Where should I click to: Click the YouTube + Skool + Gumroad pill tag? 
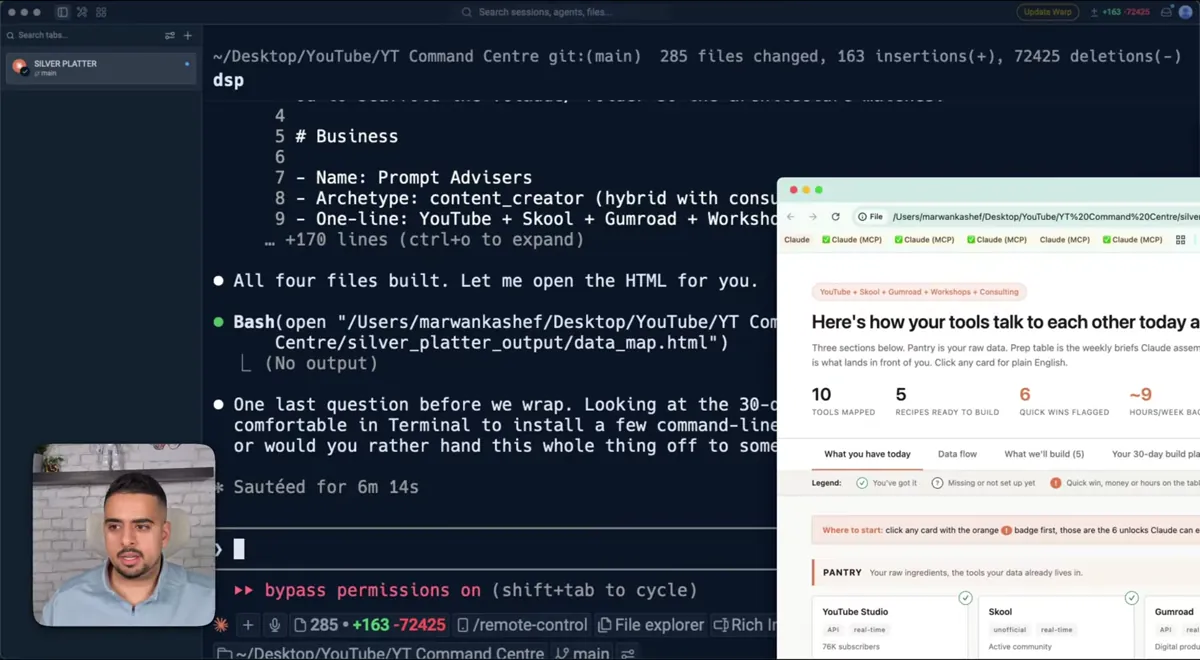point(919,292)
